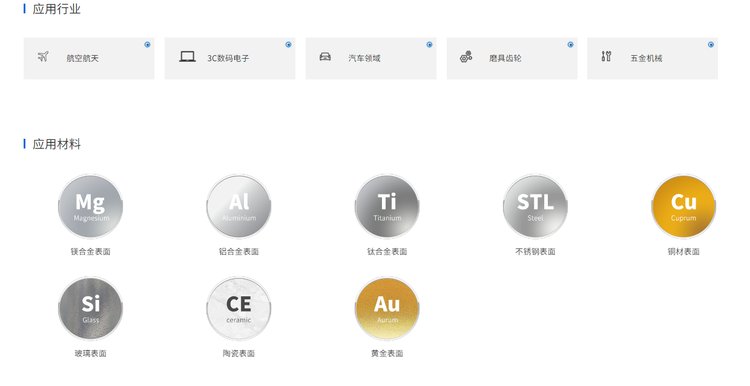750x386 pixels.
Task: Toggle the radio dot on 航空航天 card
Action: (x=147, y=44)
